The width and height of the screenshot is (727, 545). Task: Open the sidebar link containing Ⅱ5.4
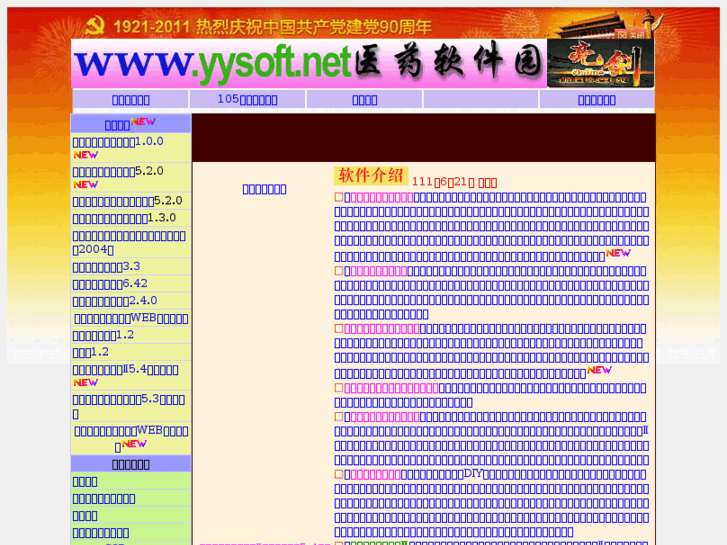tap(126, 370)
